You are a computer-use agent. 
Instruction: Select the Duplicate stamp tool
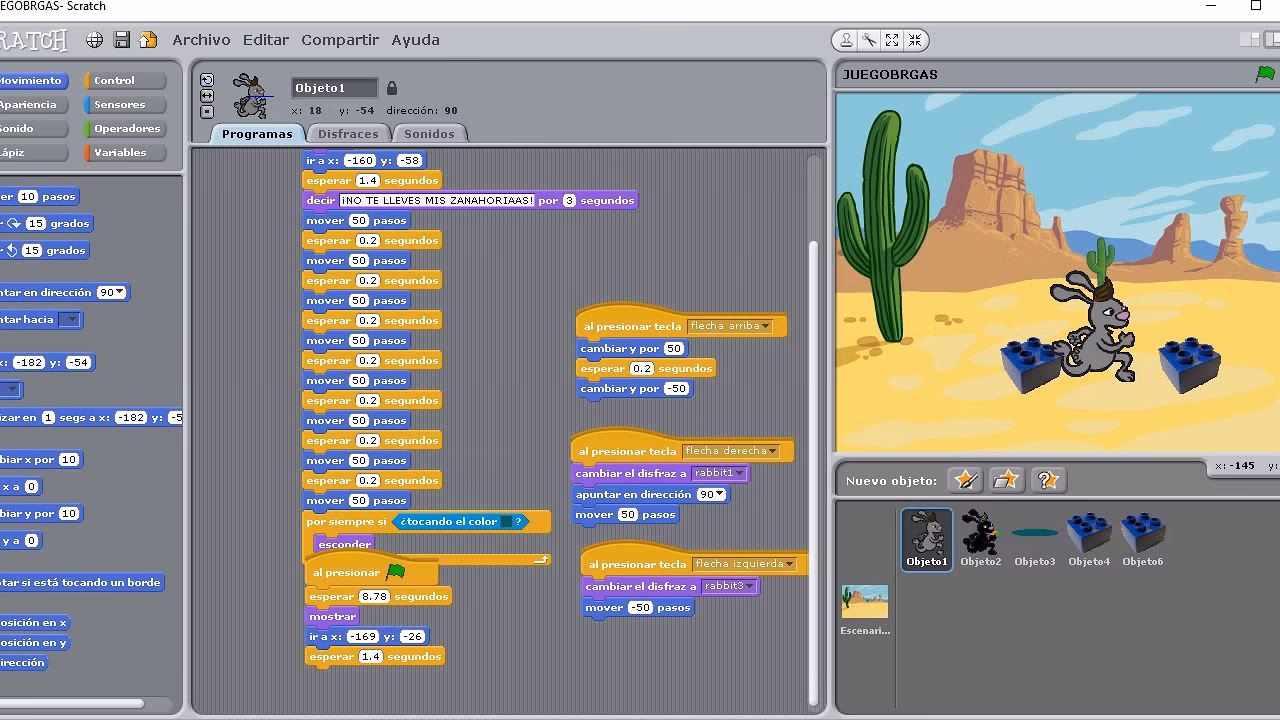tap(847, 40)
